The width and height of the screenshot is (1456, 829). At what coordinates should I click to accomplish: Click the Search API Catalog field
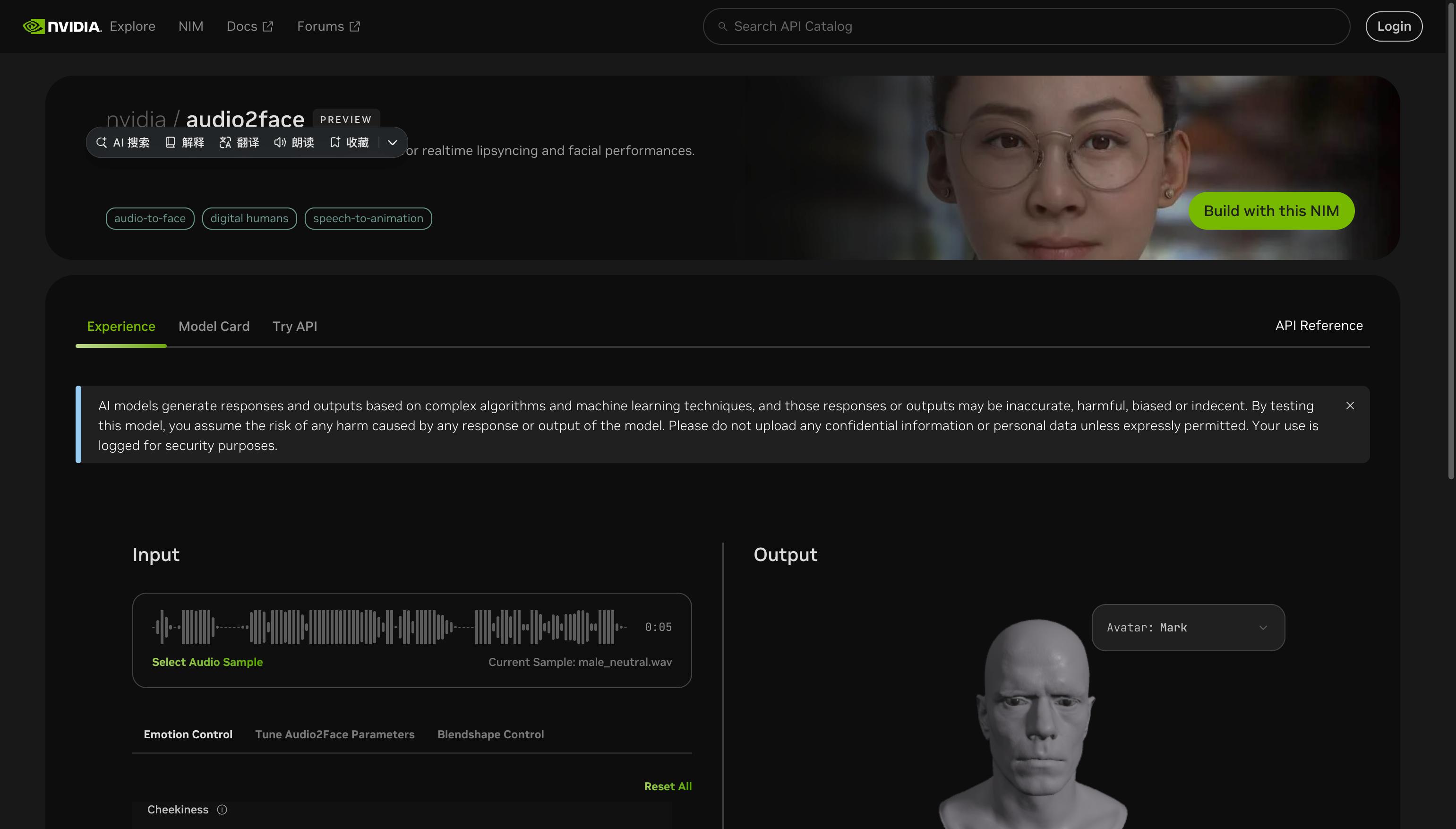coord(1026,26)
